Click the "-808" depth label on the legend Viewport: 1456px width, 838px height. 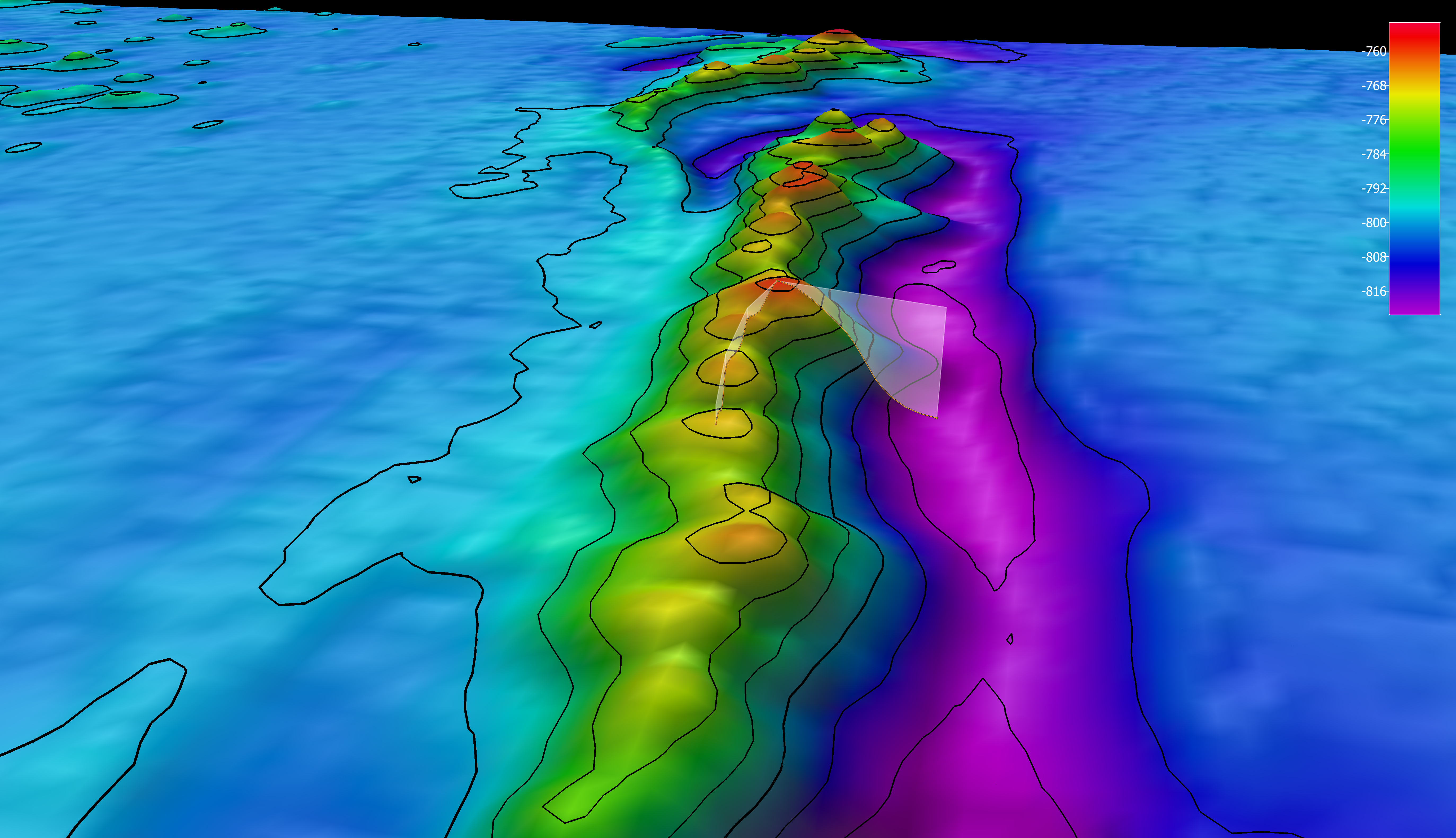click(1374, 257)
